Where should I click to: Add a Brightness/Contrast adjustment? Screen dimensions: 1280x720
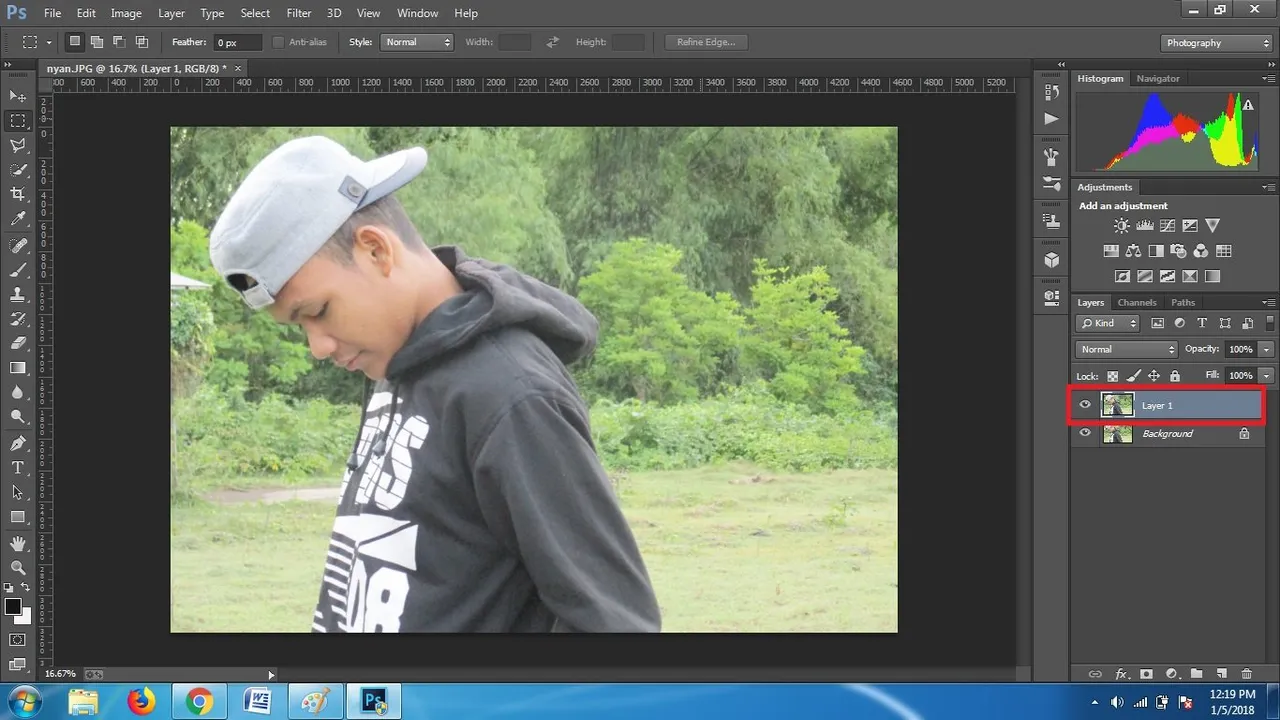pos(1122,226)
